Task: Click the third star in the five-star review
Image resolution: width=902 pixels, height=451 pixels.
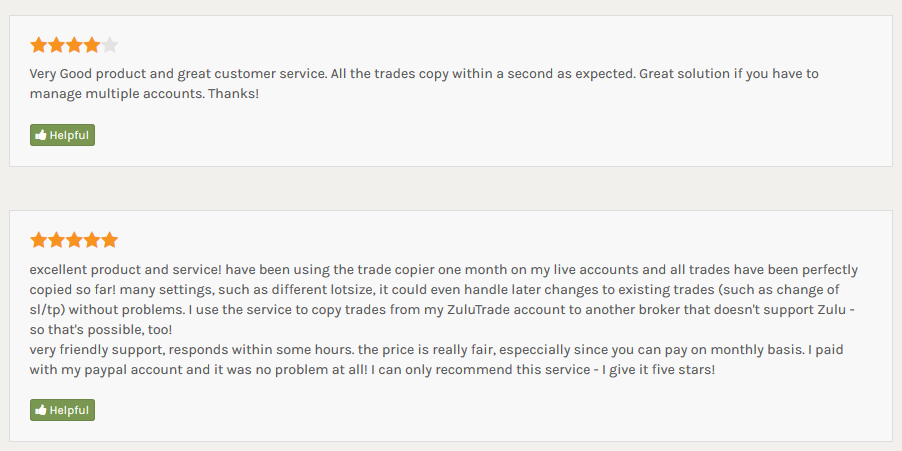Action: 74,240
